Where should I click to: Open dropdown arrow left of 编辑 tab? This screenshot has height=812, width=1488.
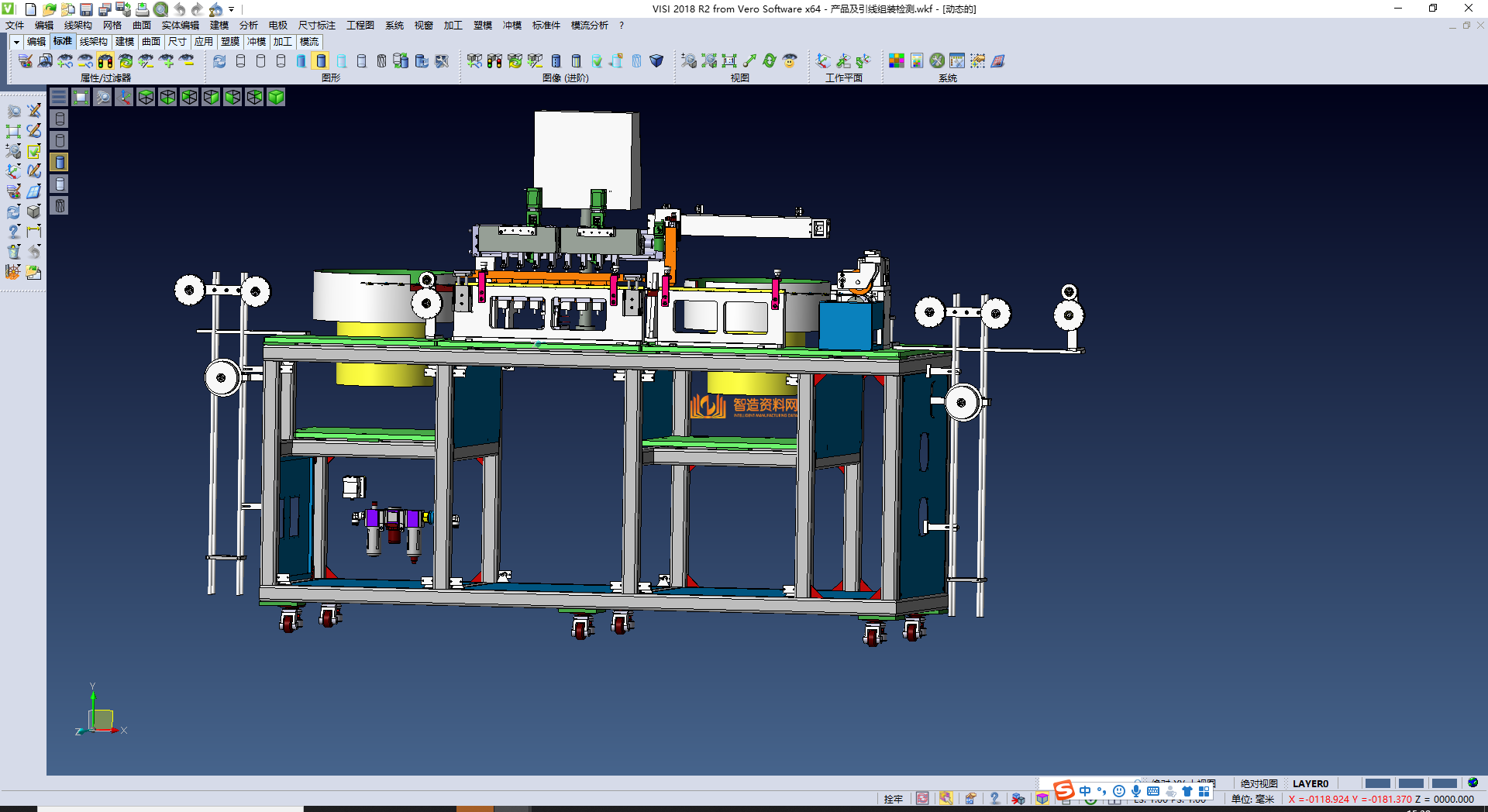coord(15,42)
